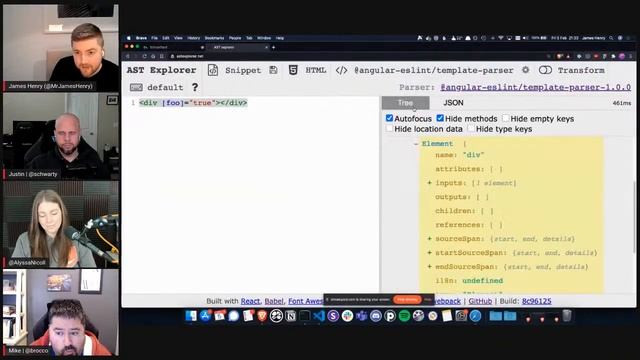Image resolution: width=640 pixels, height=360 pixels.
Task: Open the File menu
Action: coord(154,38)
